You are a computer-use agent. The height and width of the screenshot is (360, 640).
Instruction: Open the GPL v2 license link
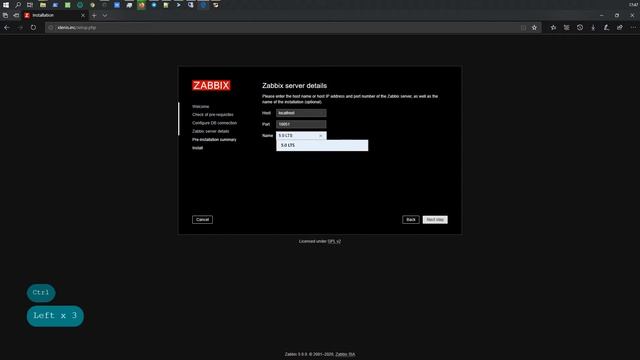coord(334,242)
